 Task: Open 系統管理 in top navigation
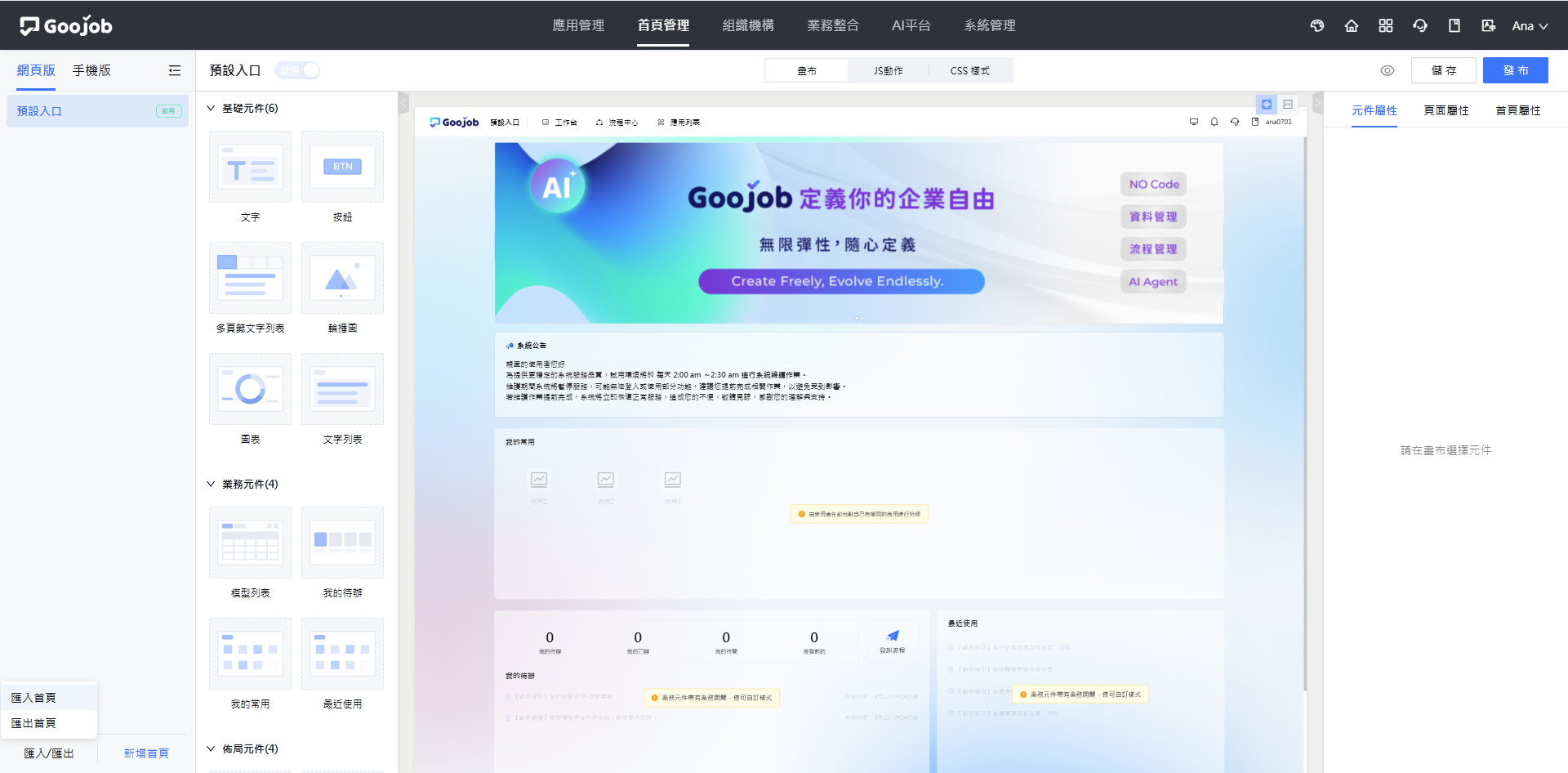click(x=990, y=25)
